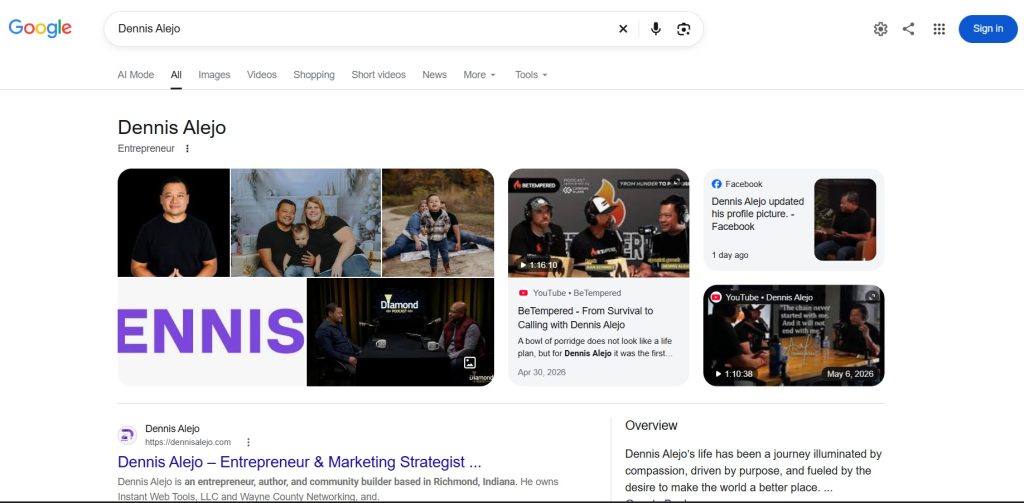1024x503 pixels.
Task: Click the Sign in button
Action: 987,29
